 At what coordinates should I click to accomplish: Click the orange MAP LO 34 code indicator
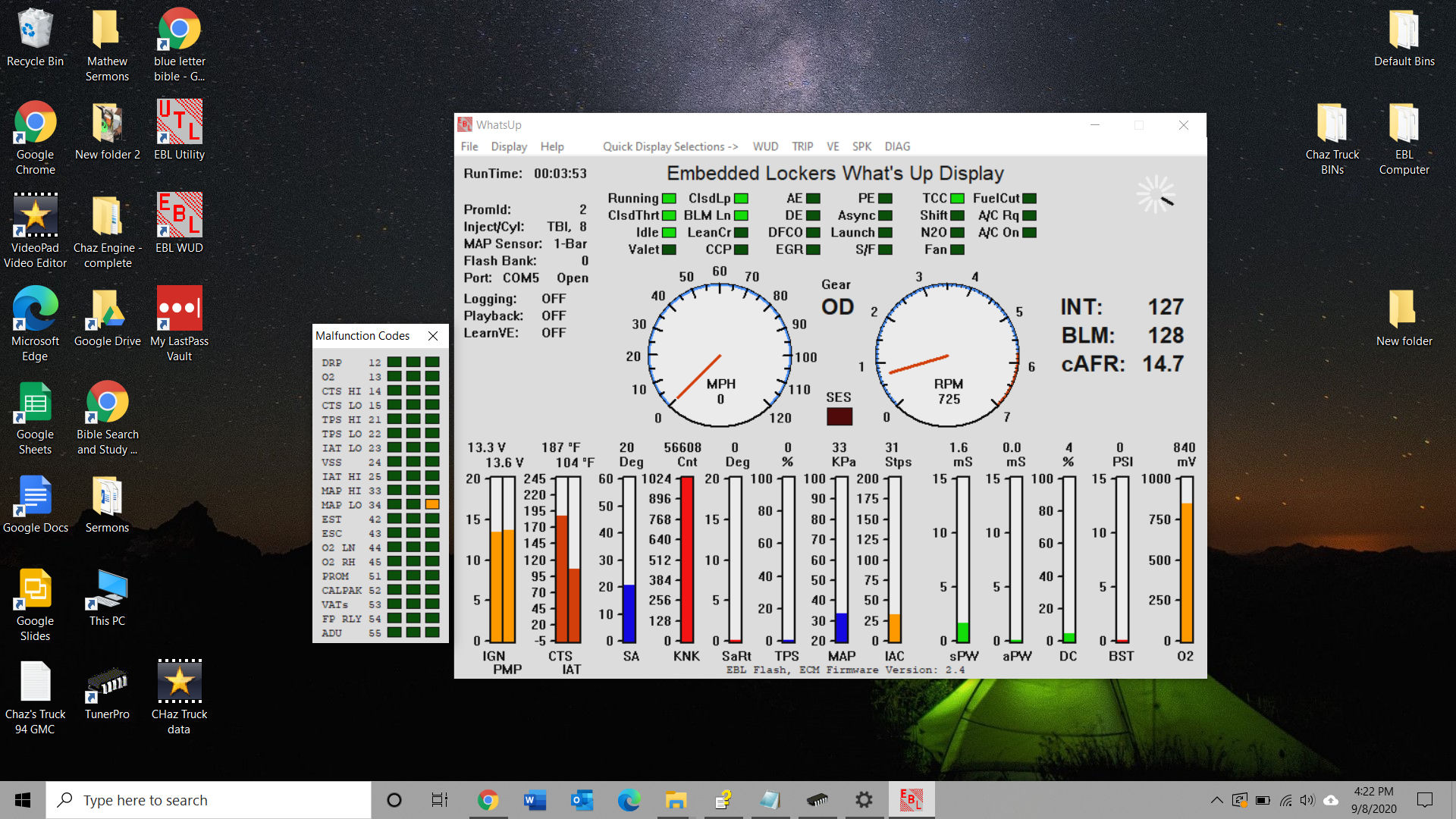pyautogui.click(x=432, y=504)
